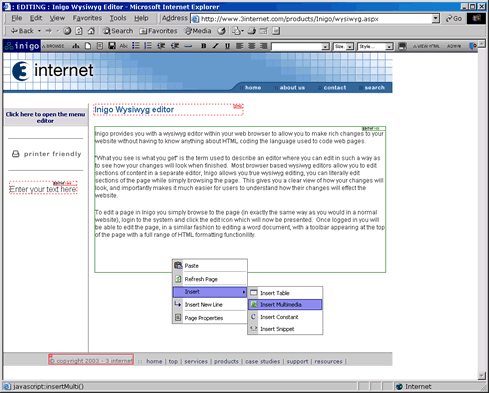This screenshot has height=393, width=489.
Task: Click the Abc spell check icon
Action: pos(124,46)
